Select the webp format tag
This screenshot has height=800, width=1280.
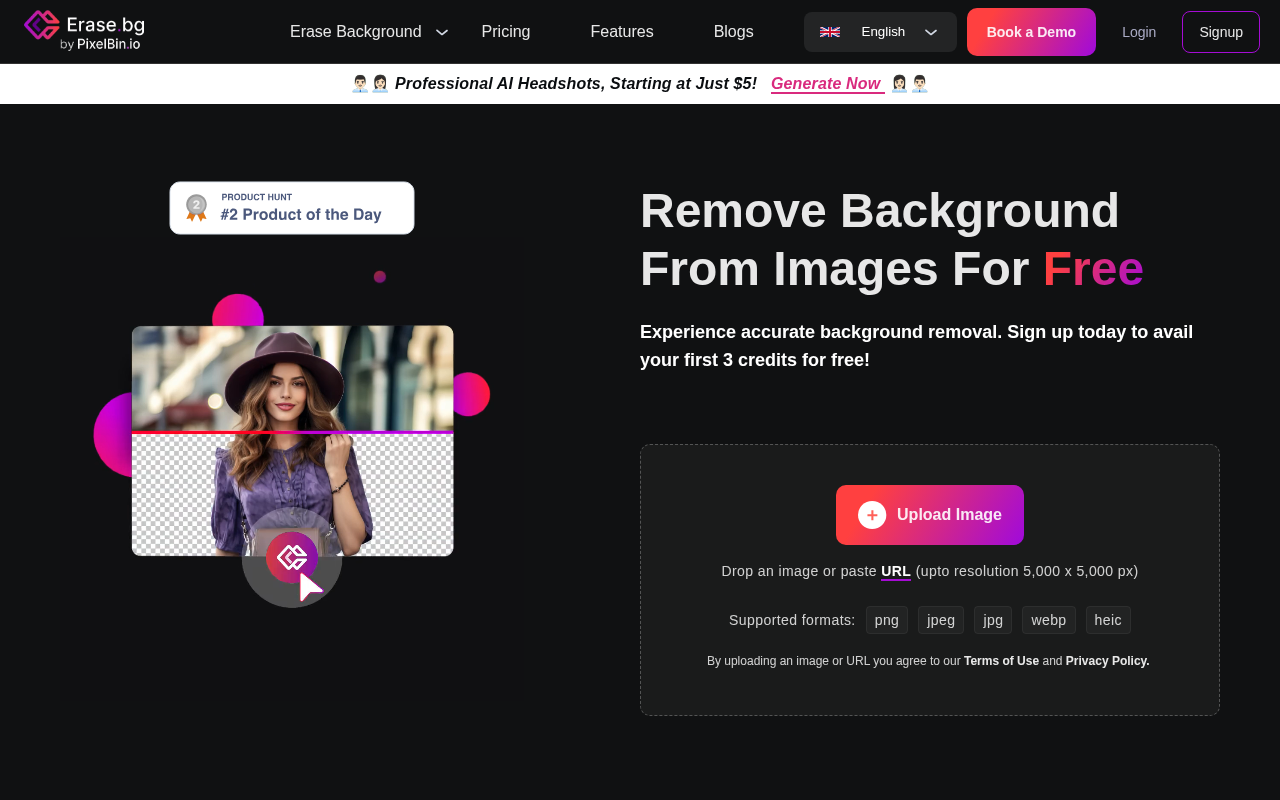(1048, 620)
